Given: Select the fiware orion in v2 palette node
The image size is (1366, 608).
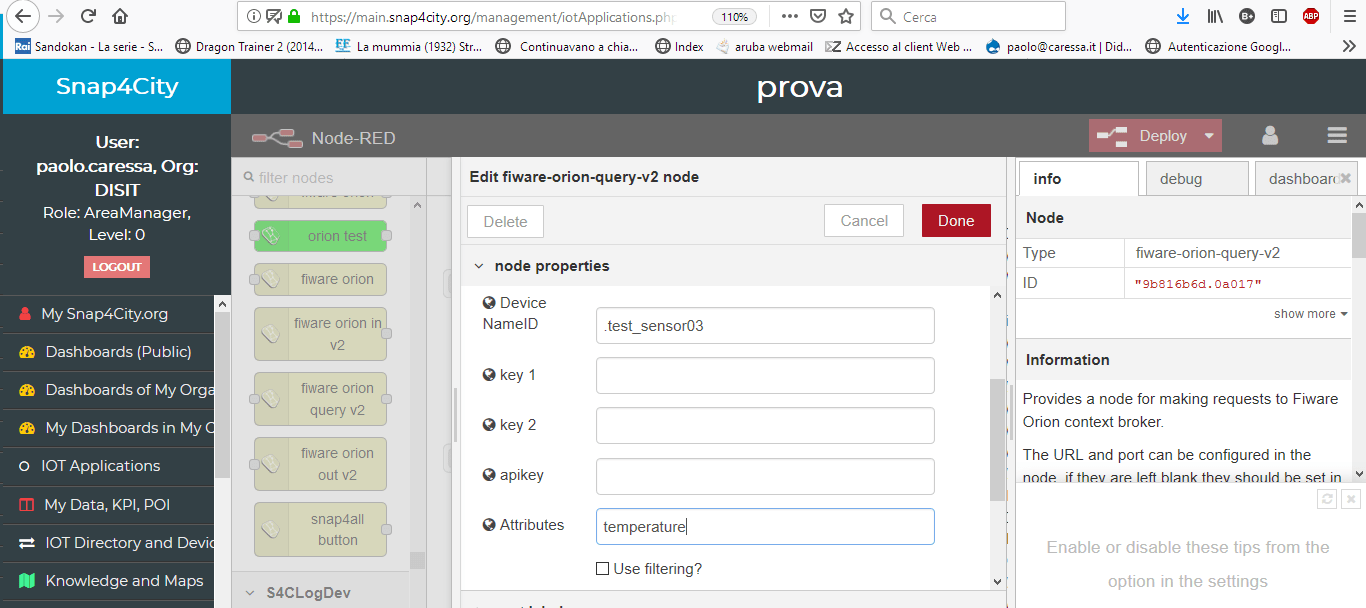Looking at the screenshot, I should (x=320, y=334).
